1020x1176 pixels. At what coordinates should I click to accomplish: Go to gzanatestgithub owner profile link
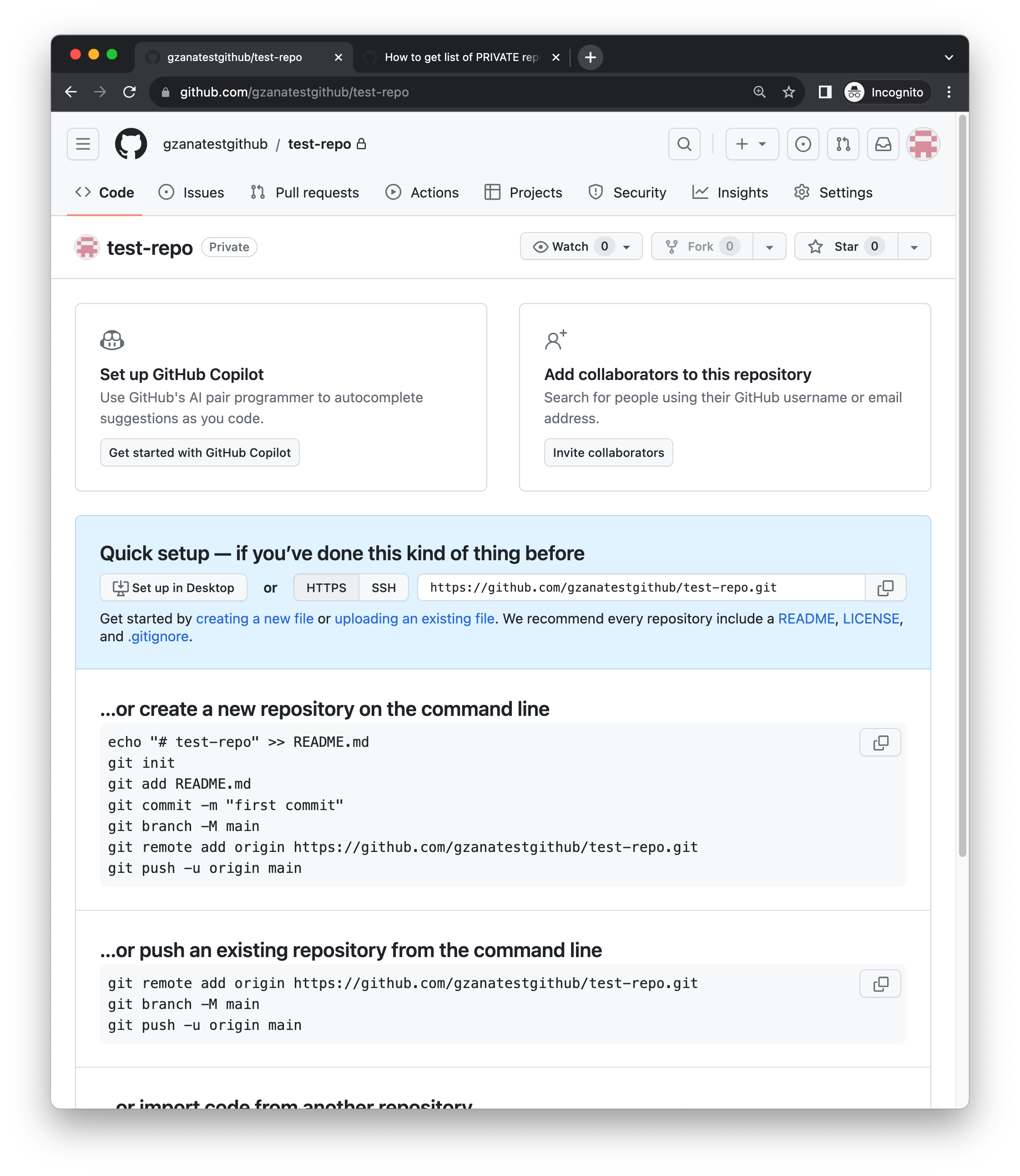(x=215, y=144)
